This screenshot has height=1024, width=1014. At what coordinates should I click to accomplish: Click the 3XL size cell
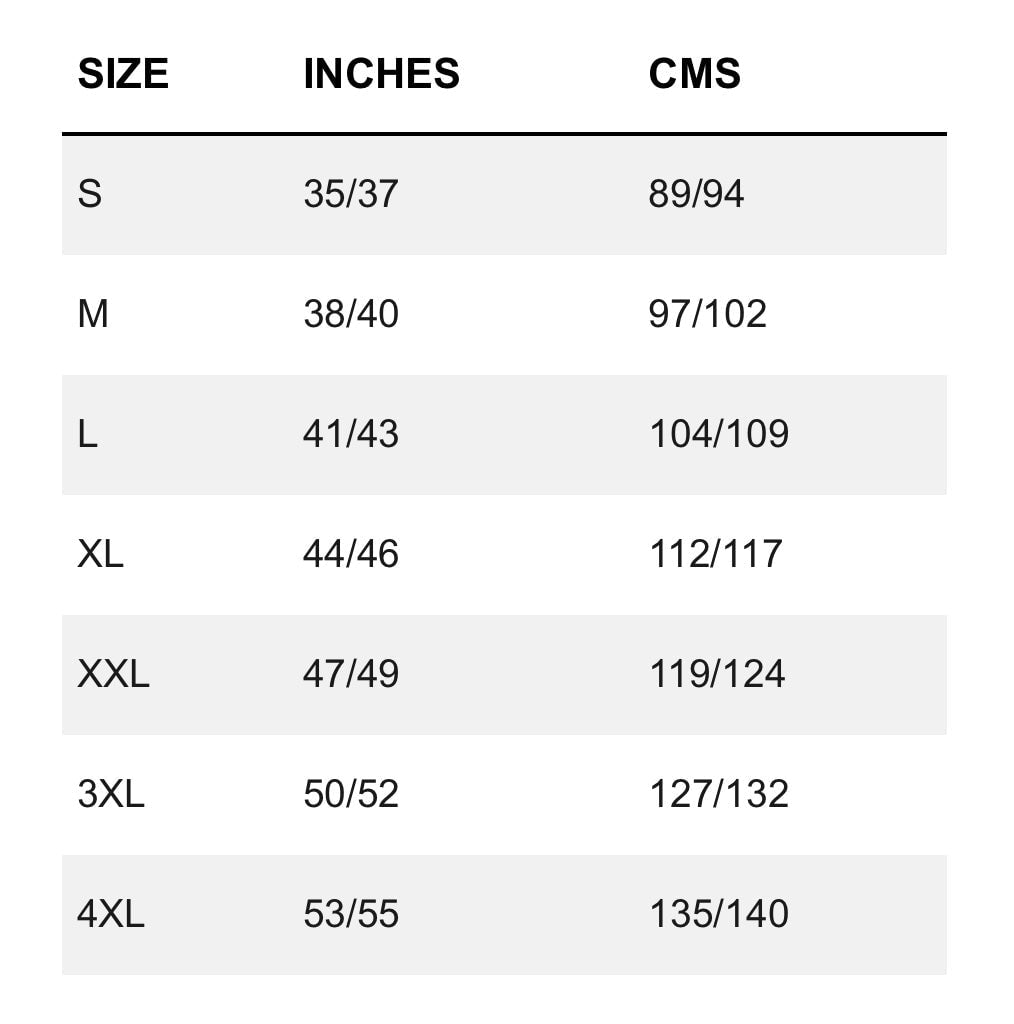(x=111, y=794)
